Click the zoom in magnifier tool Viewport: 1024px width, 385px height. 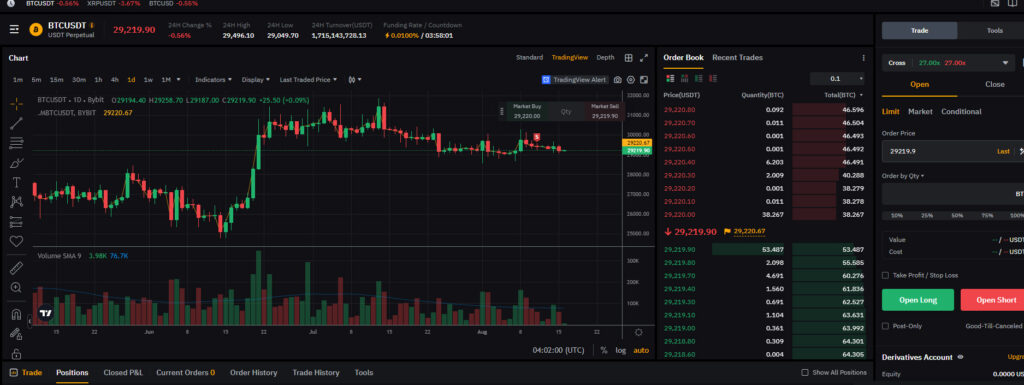pos(16,287)
